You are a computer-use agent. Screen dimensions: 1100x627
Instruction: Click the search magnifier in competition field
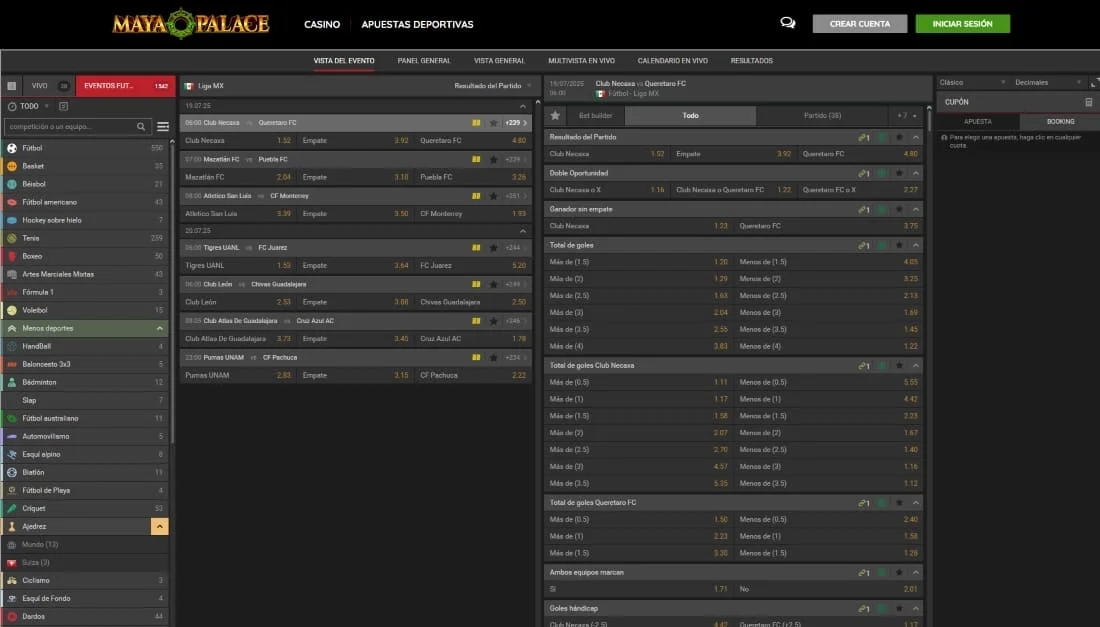point(142,127)
